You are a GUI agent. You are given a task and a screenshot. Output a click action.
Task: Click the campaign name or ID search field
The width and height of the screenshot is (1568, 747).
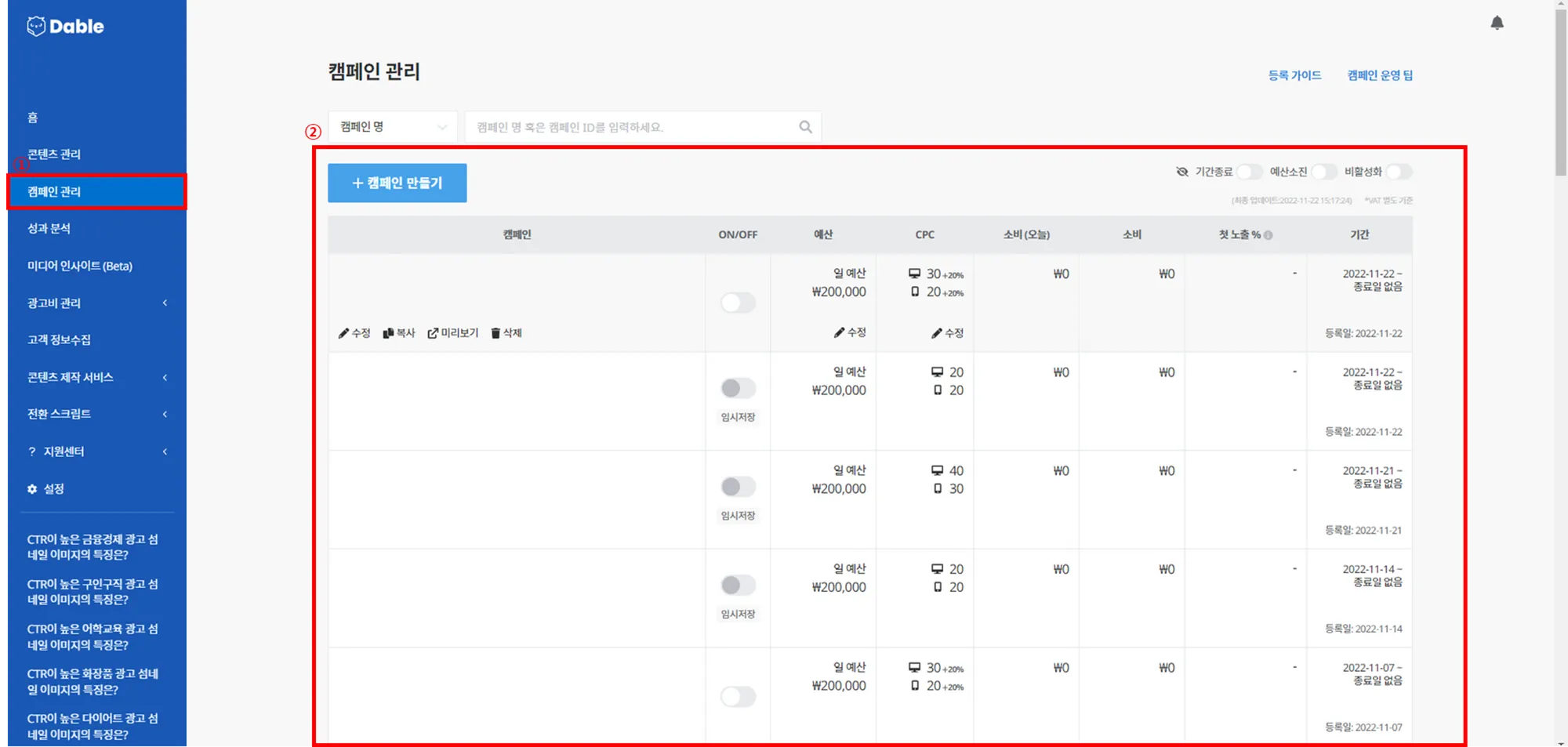tap(631, 127)
